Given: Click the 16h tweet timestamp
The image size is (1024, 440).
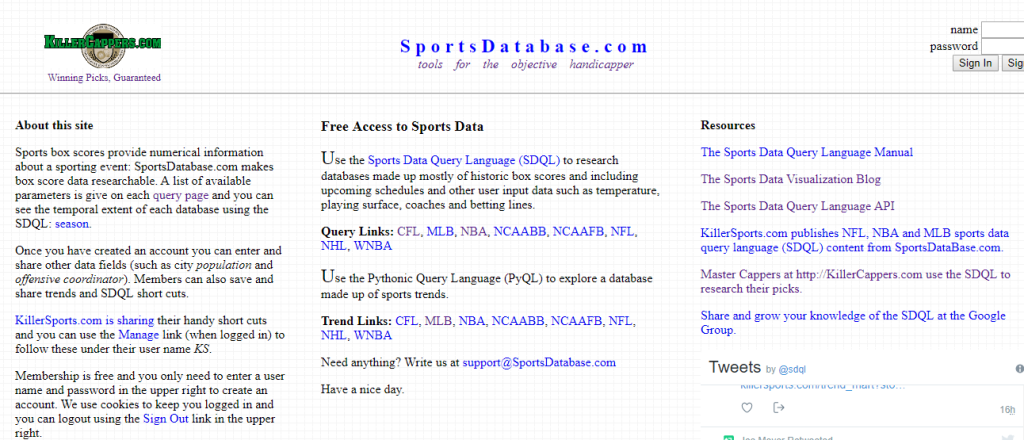Looking at the screenshot, I should coord(1008,410).
